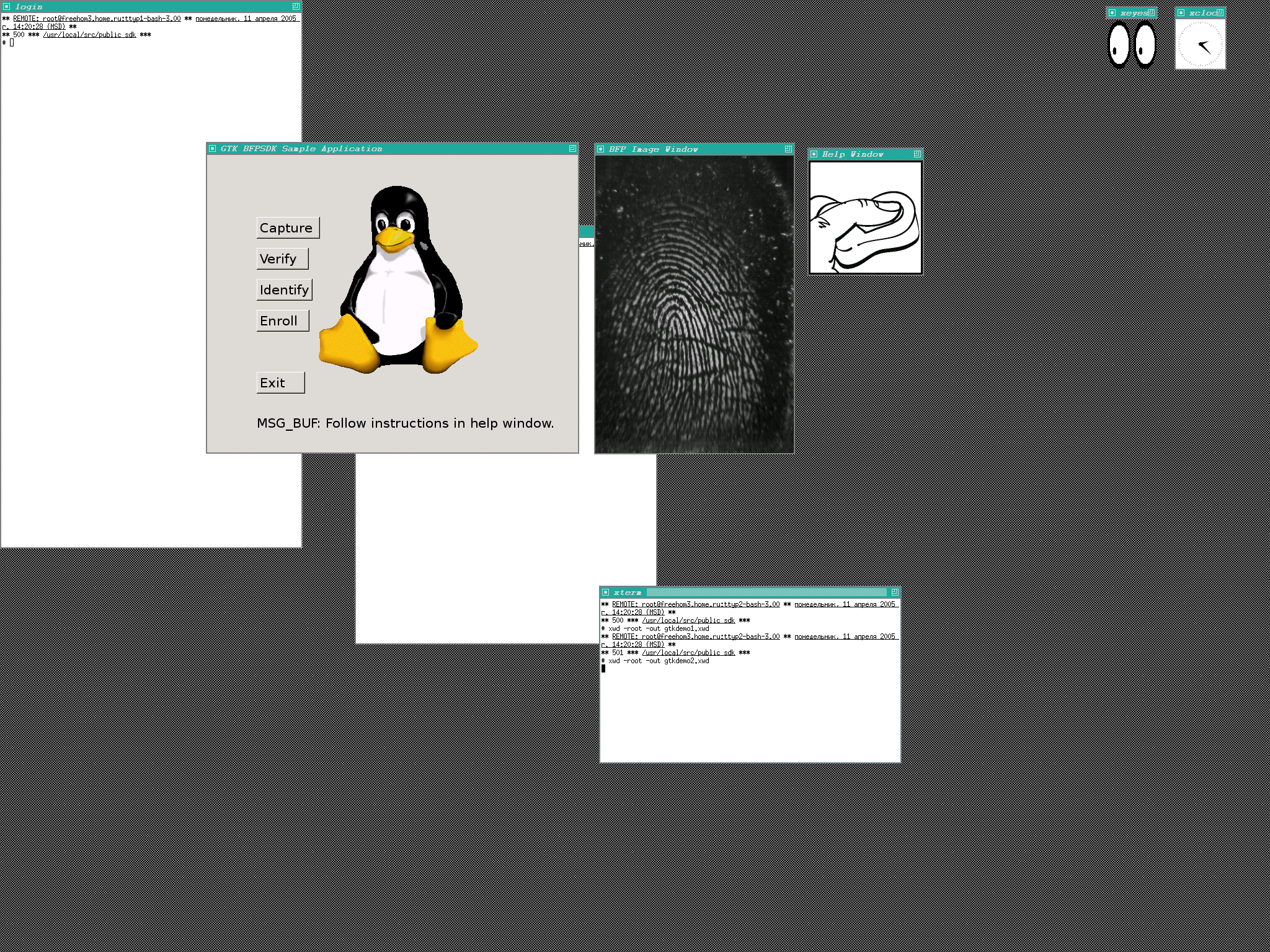This screenshot has height=952, width=1270.
Task: Click the left eye in xeyes
Action: [1119, 43]
